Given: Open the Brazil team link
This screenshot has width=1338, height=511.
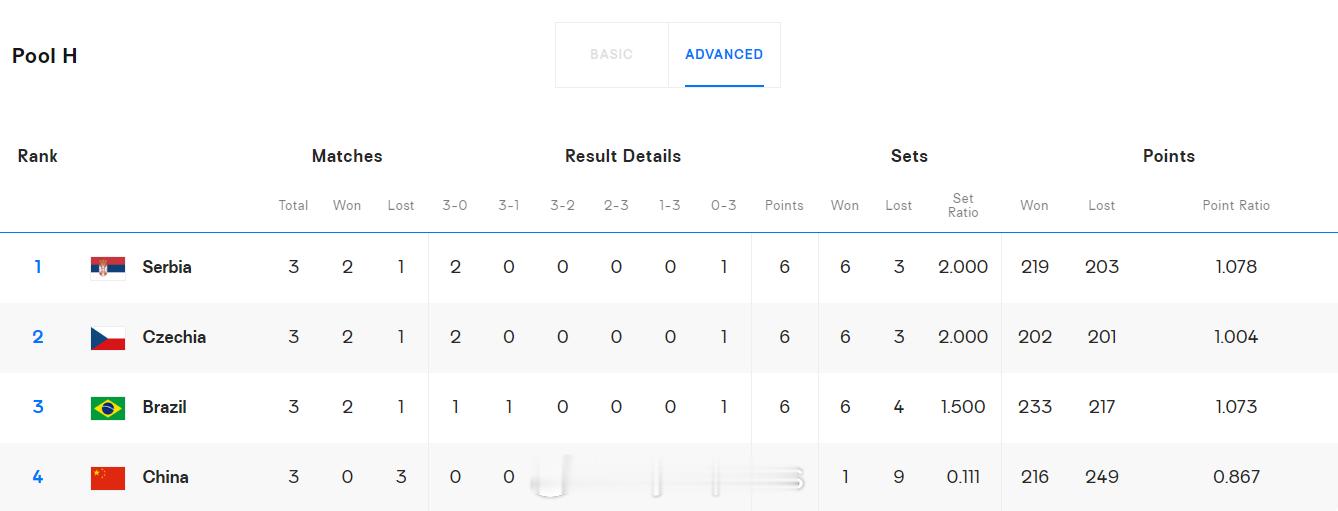Looking at the screenshot, I should 165,407.
